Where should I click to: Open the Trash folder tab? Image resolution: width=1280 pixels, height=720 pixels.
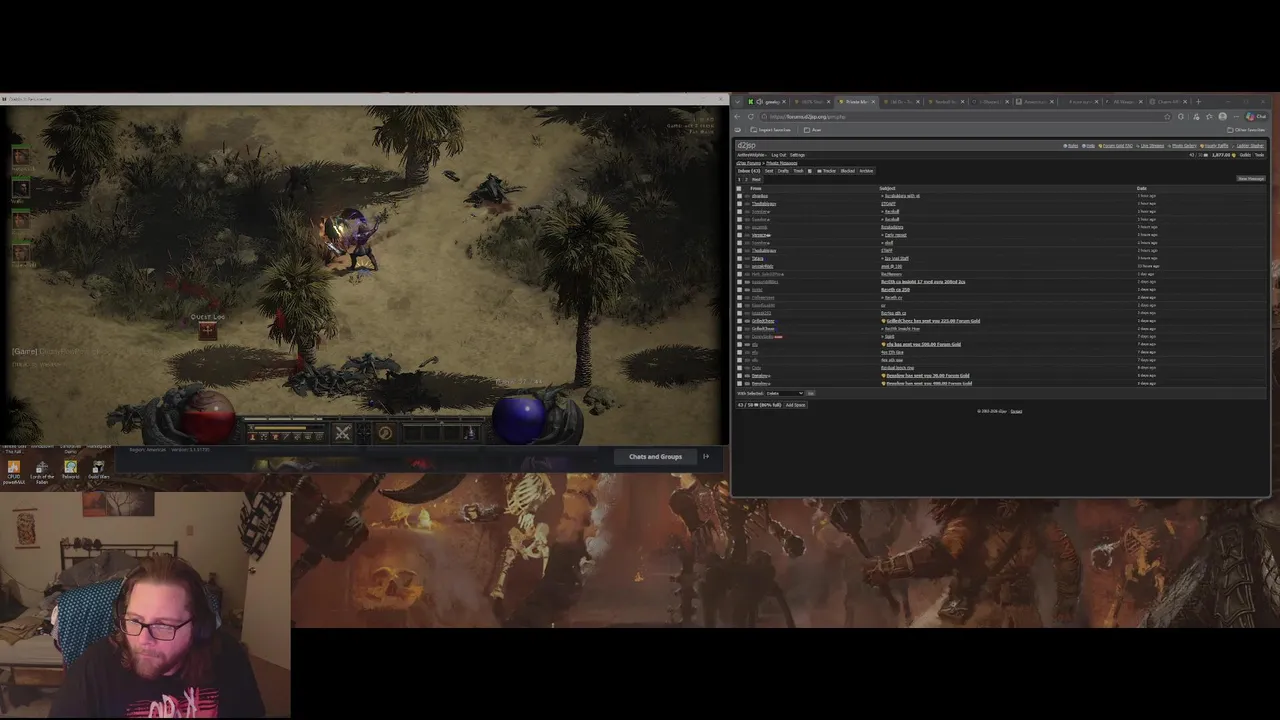coord(798,171)
